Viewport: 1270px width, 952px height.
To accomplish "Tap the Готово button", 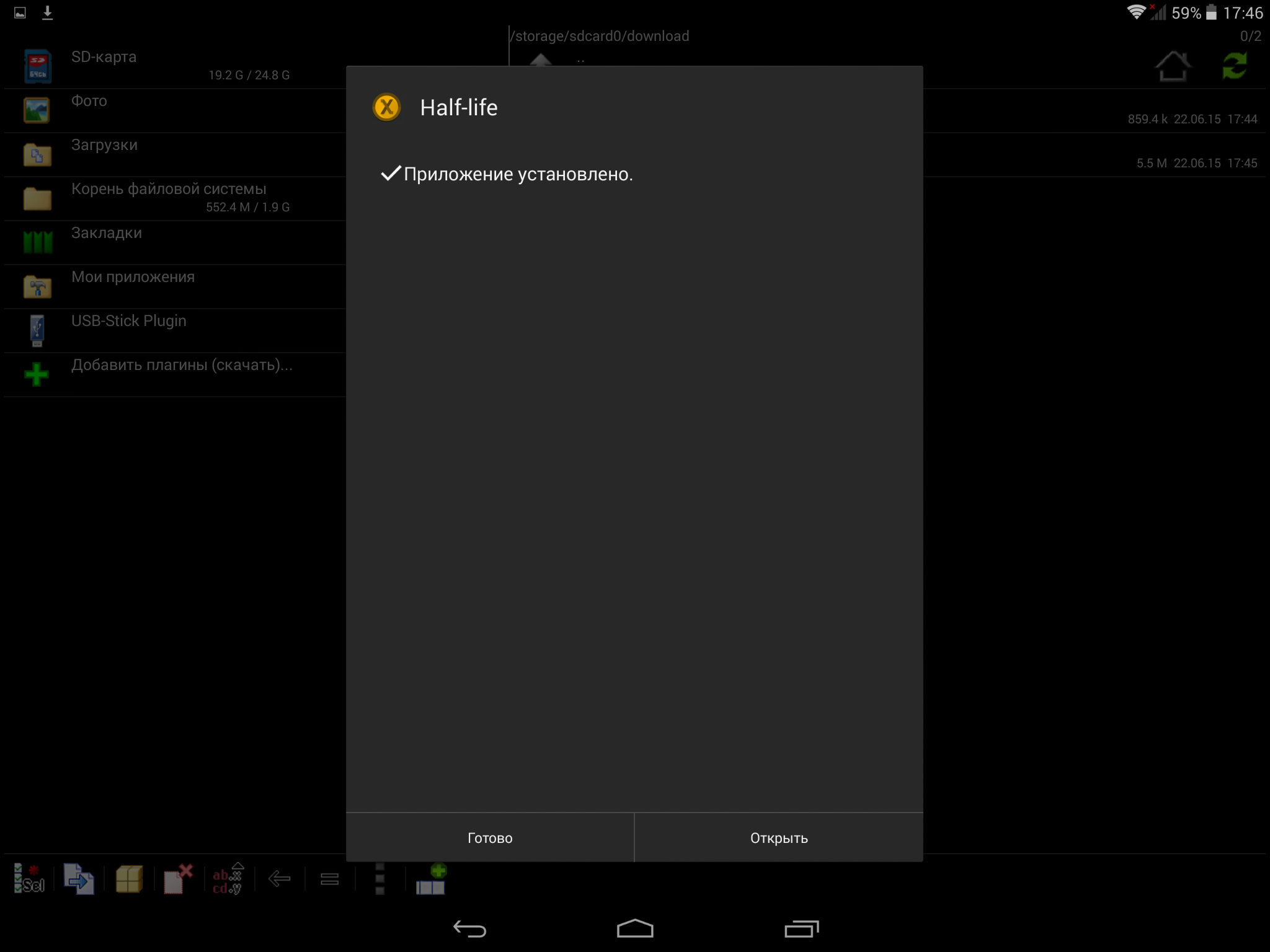I will tap(490, 837).
